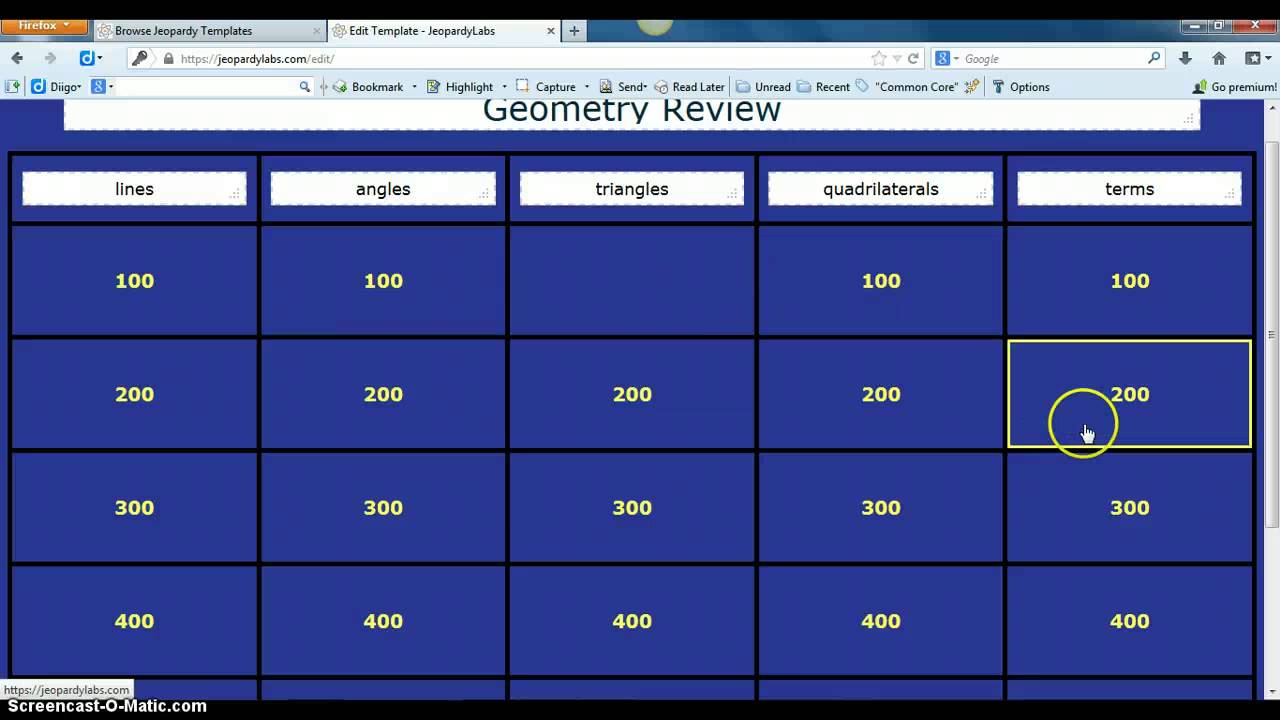Click the Diigo Send button
Screen dimensions: 1280x720
[623, 87]
